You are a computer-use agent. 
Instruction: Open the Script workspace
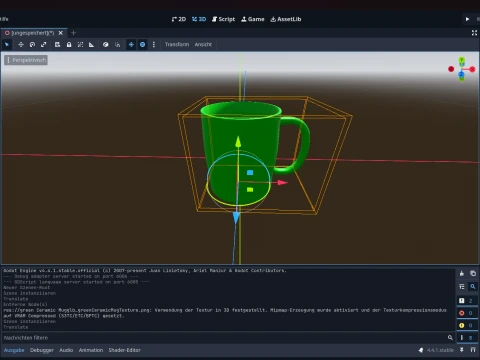[224, 19]
